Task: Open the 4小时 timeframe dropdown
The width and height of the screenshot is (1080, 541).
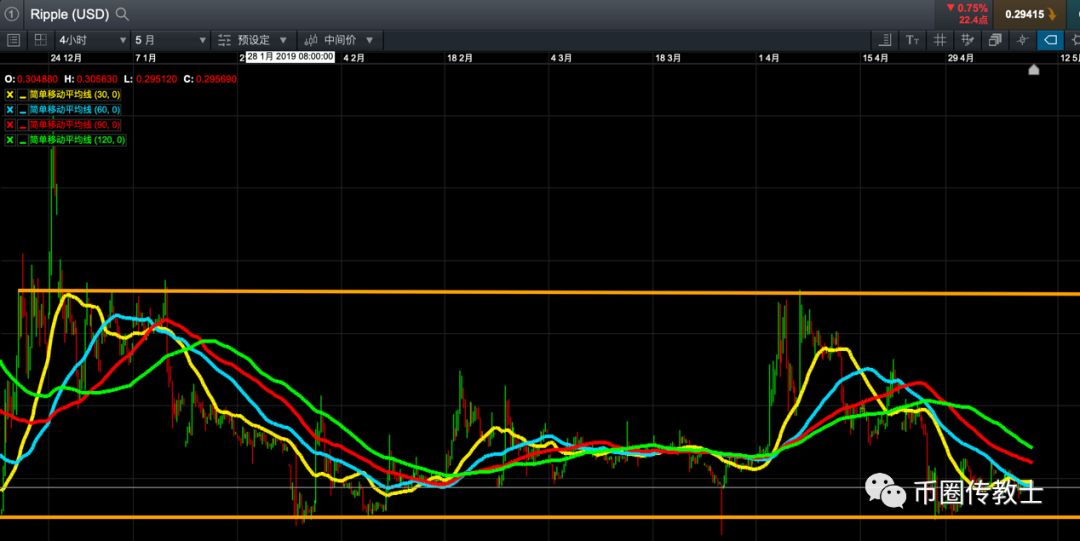Action: point(92,40)
